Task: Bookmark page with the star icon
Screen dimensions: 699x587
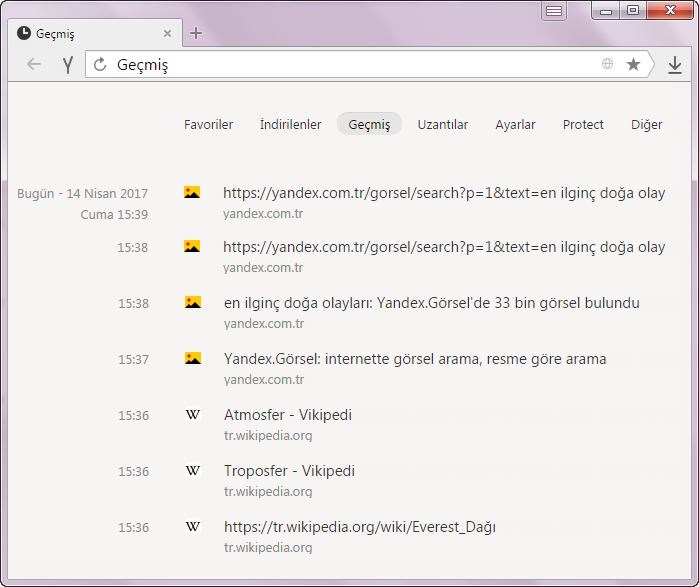Action: 633,64
